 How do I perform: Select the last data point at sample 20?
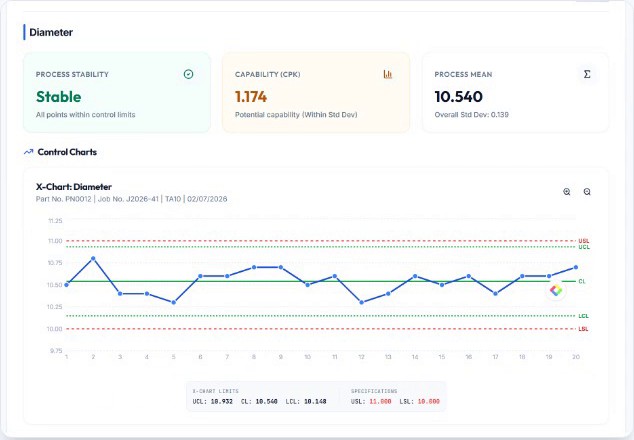pos(576,267)
